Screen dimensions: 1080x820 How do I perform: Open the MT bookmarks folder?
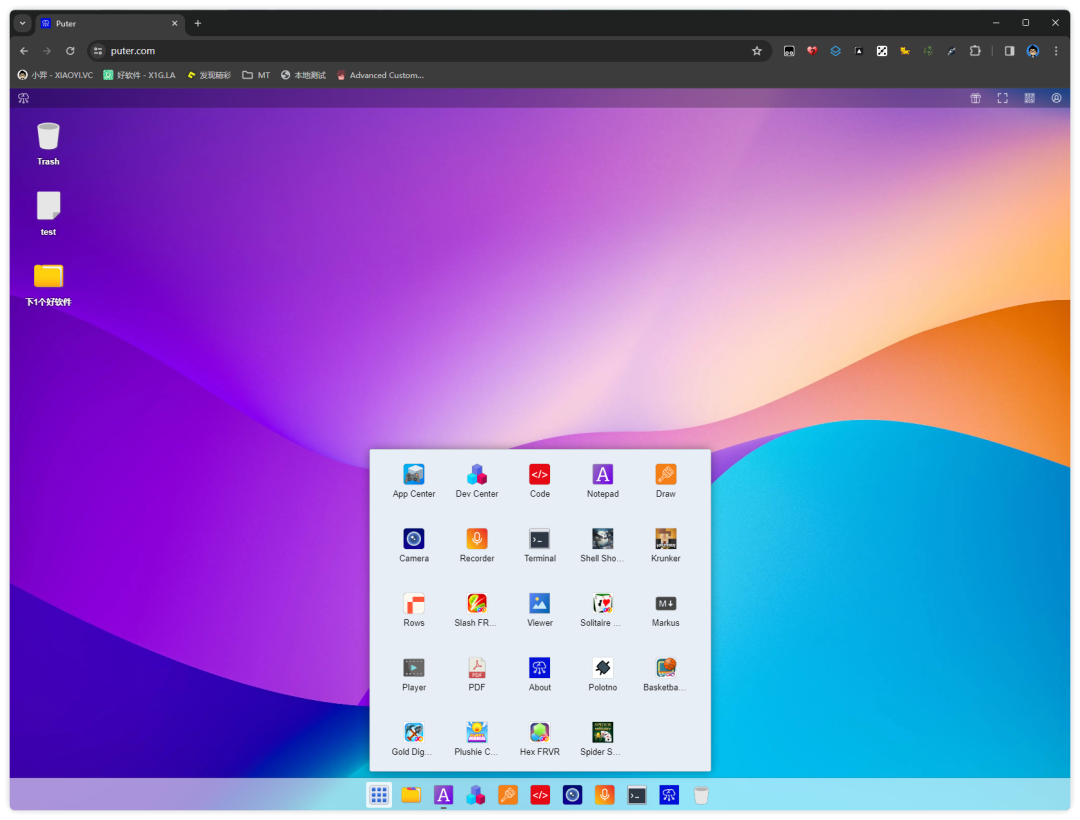coord(256,75)
